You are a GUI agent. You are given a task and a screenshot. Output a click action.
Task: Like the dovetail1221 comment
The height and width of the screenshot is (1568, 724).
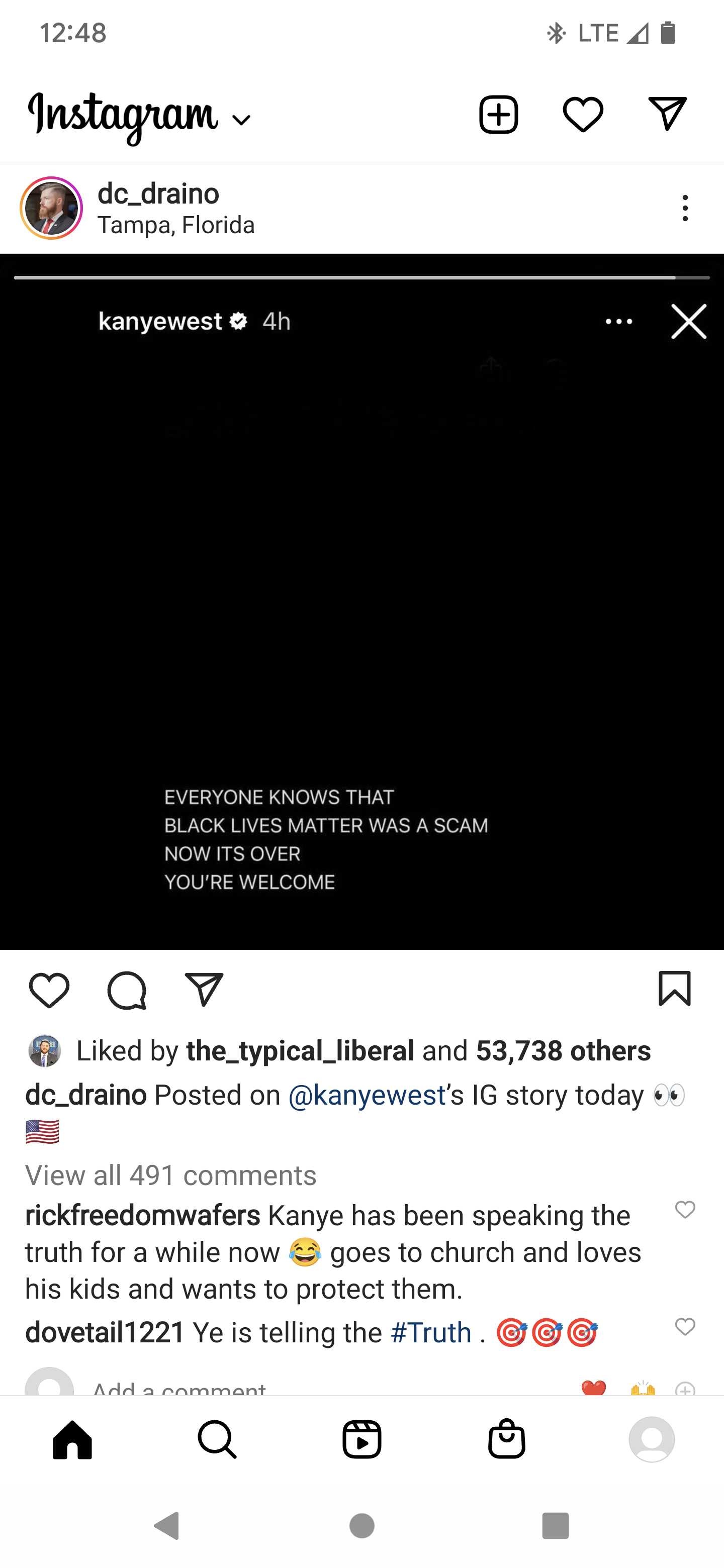tap(685, 1326)
